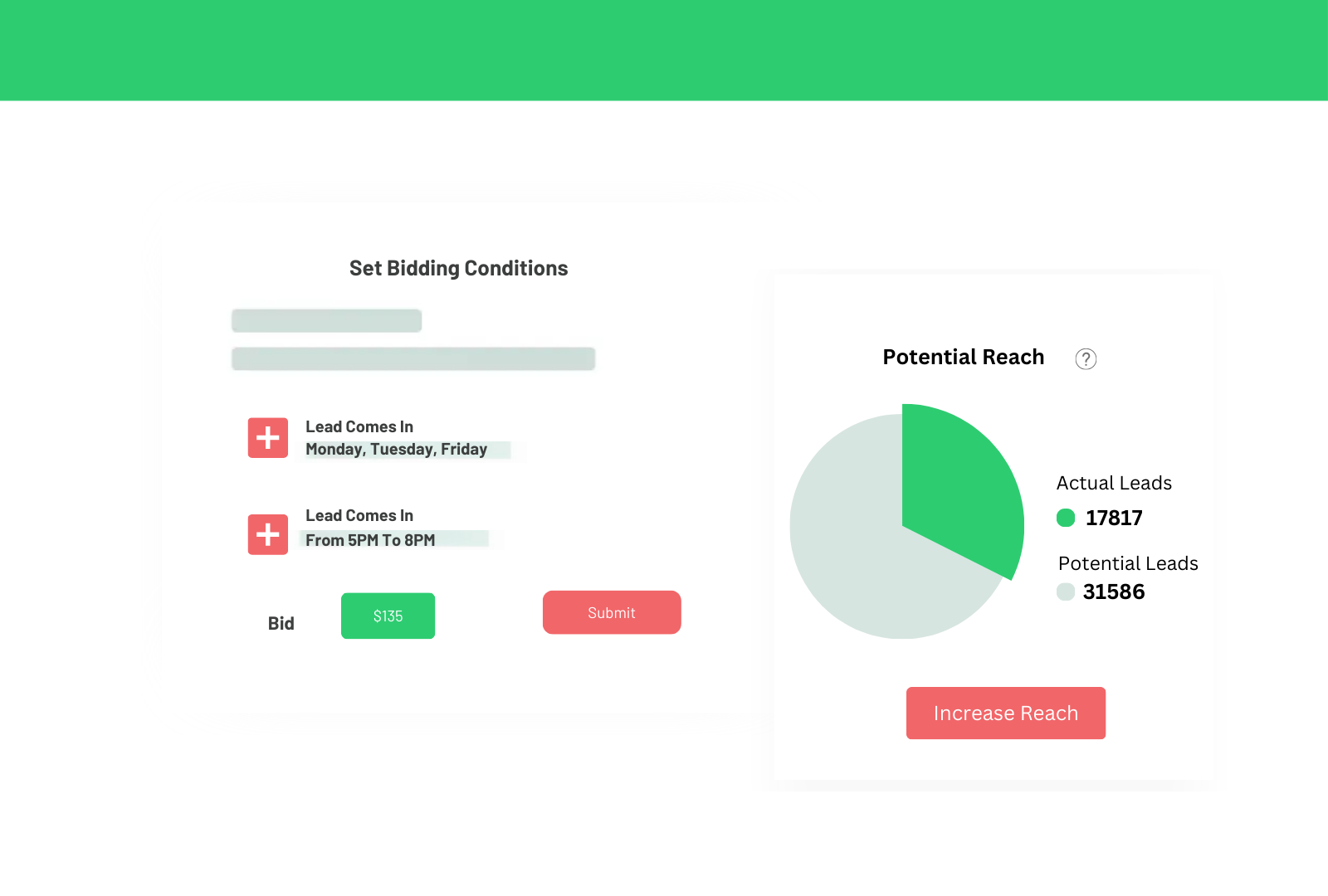Click the plus icon beside Monday, Tuesday, Friday condition
Screen dimensions: 1328x896
coord(267,437)
